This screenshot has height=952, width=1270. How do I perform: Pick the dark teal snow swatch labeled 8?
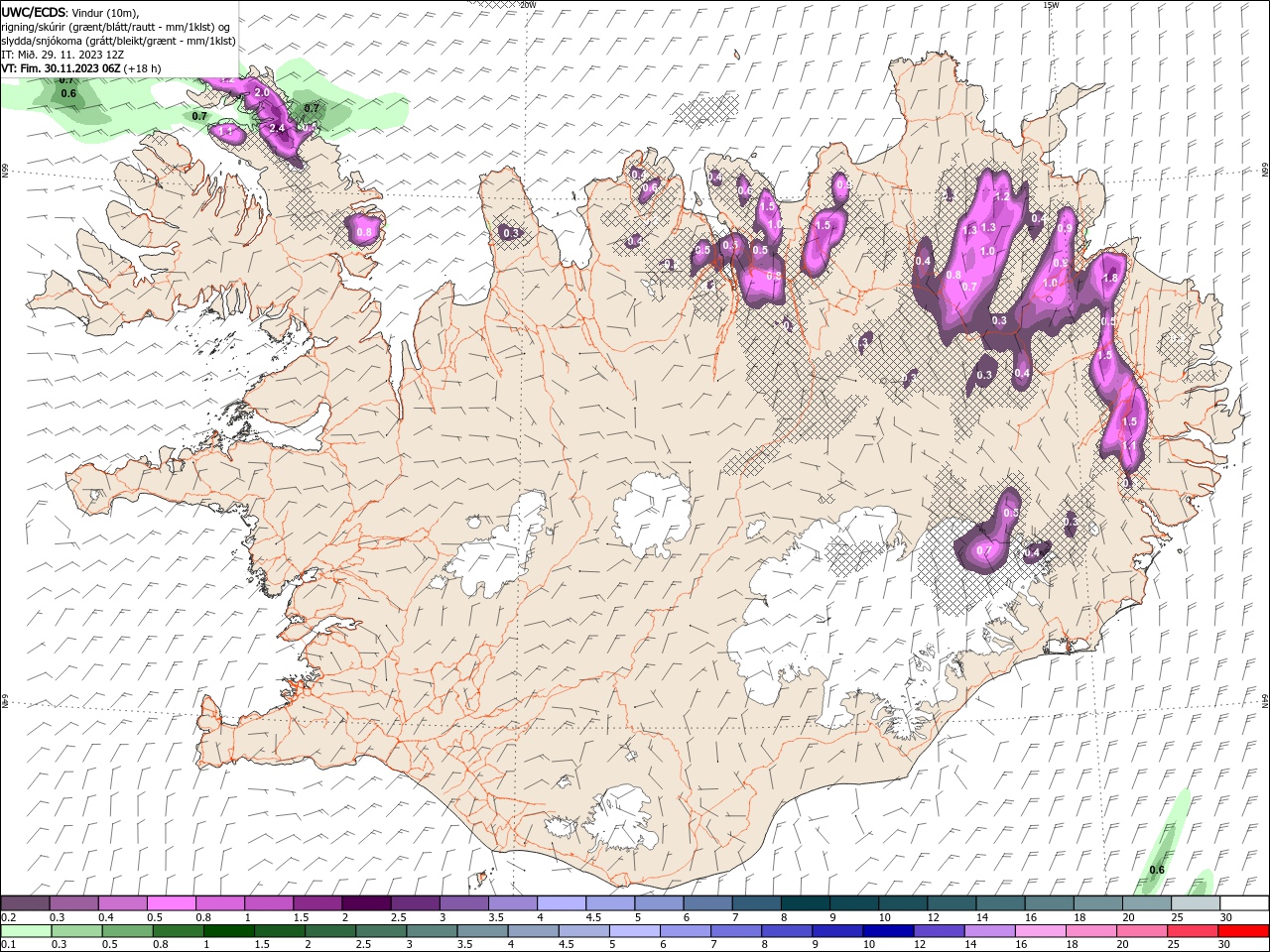[805, 903]
